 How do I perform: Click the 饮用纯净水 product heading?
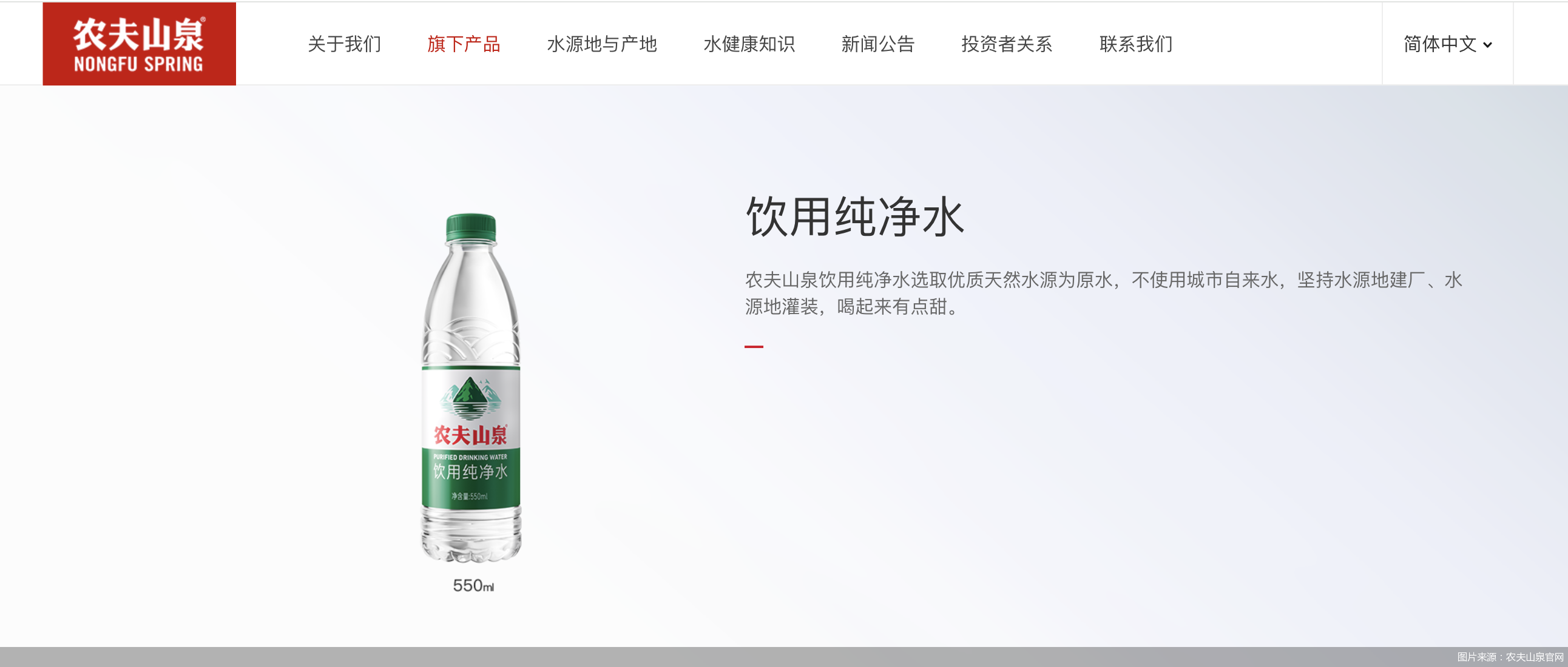[855, 216]
